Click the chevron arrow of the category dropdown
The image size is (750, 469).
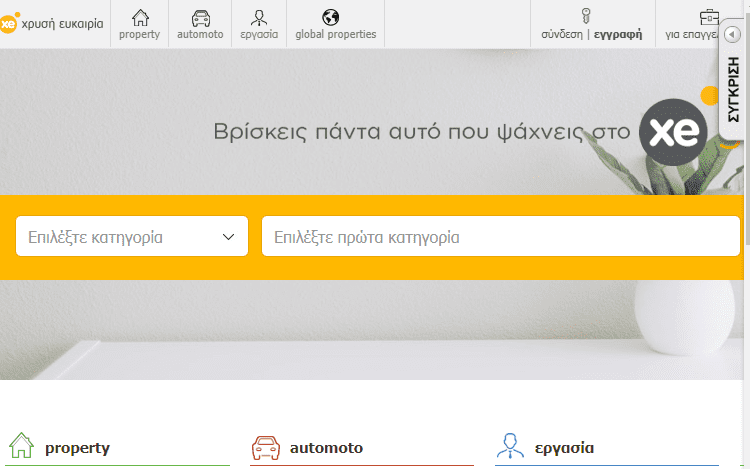coord(229,237)
